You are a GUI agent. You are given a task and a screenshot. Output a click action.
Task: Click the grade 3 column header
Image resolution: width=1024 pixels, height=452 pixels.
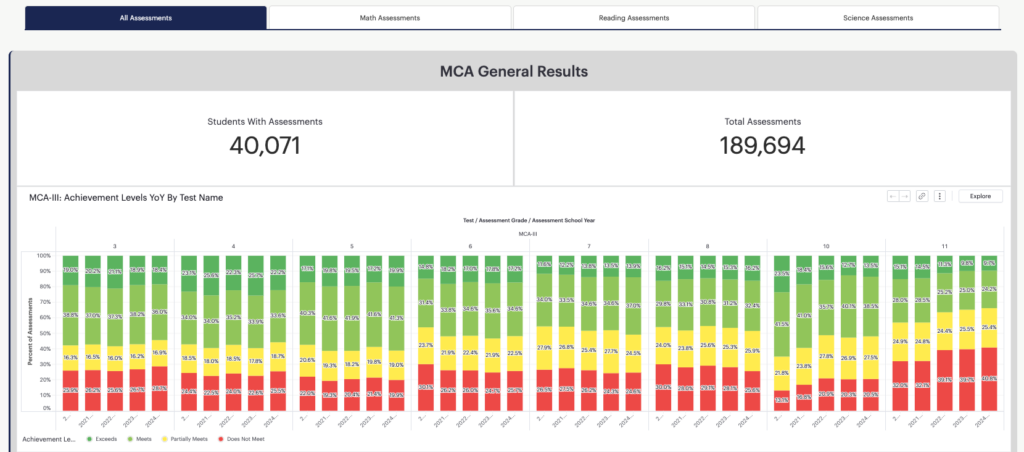click(115, 246)
